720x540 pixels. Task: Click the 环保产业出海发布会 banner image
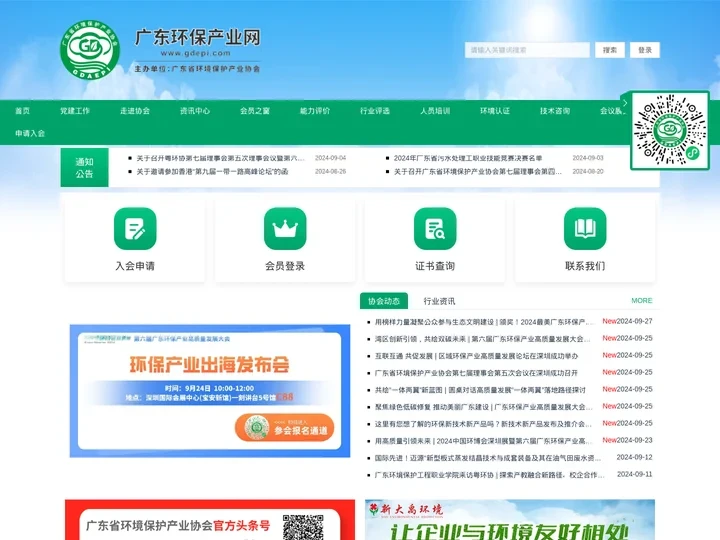[210, 391]
